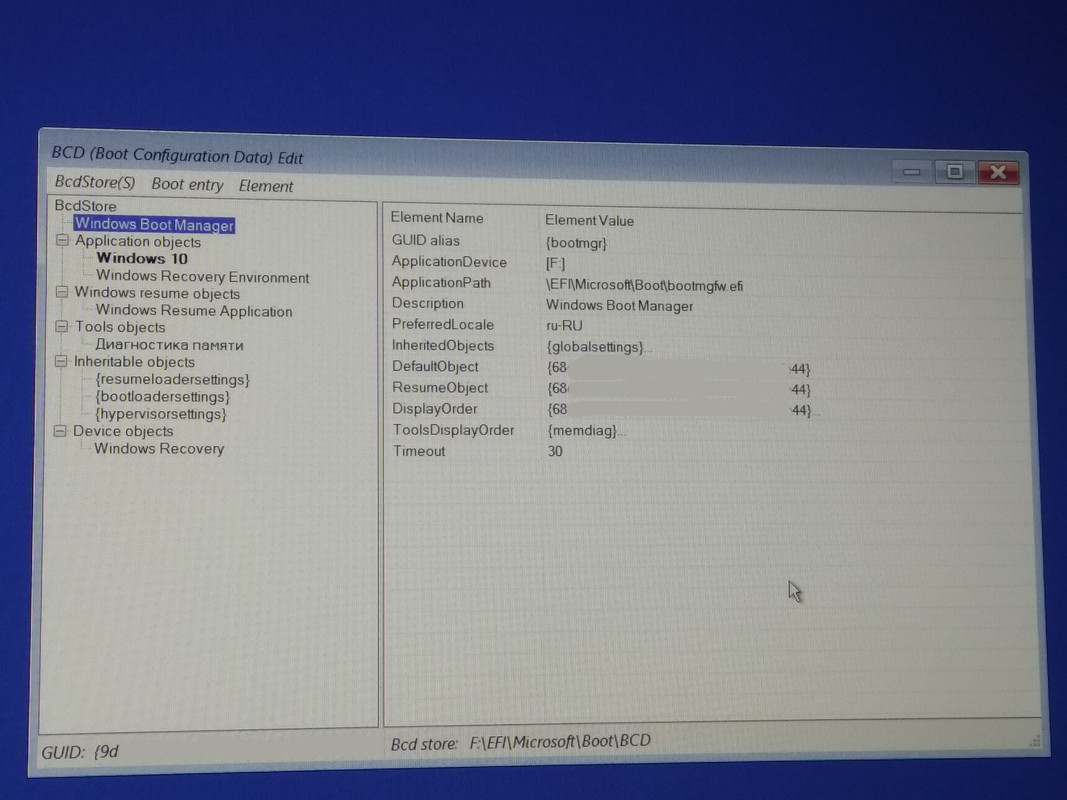
Task: Click the Element Name column header
Action: coord(436,218)
